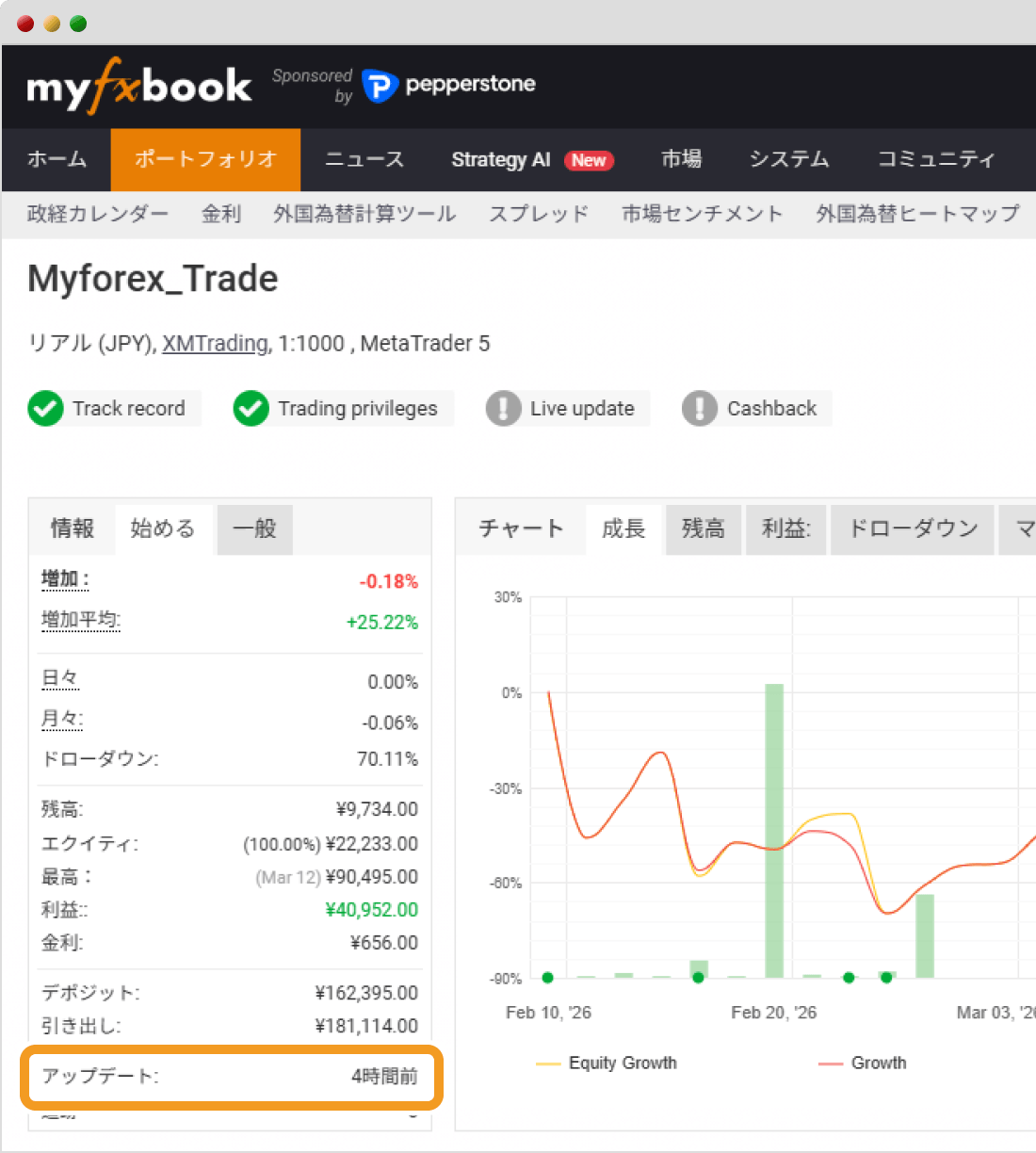Click the tall green bar near Feb 20
The image size is (1036, 1153).
click(774, 830)
